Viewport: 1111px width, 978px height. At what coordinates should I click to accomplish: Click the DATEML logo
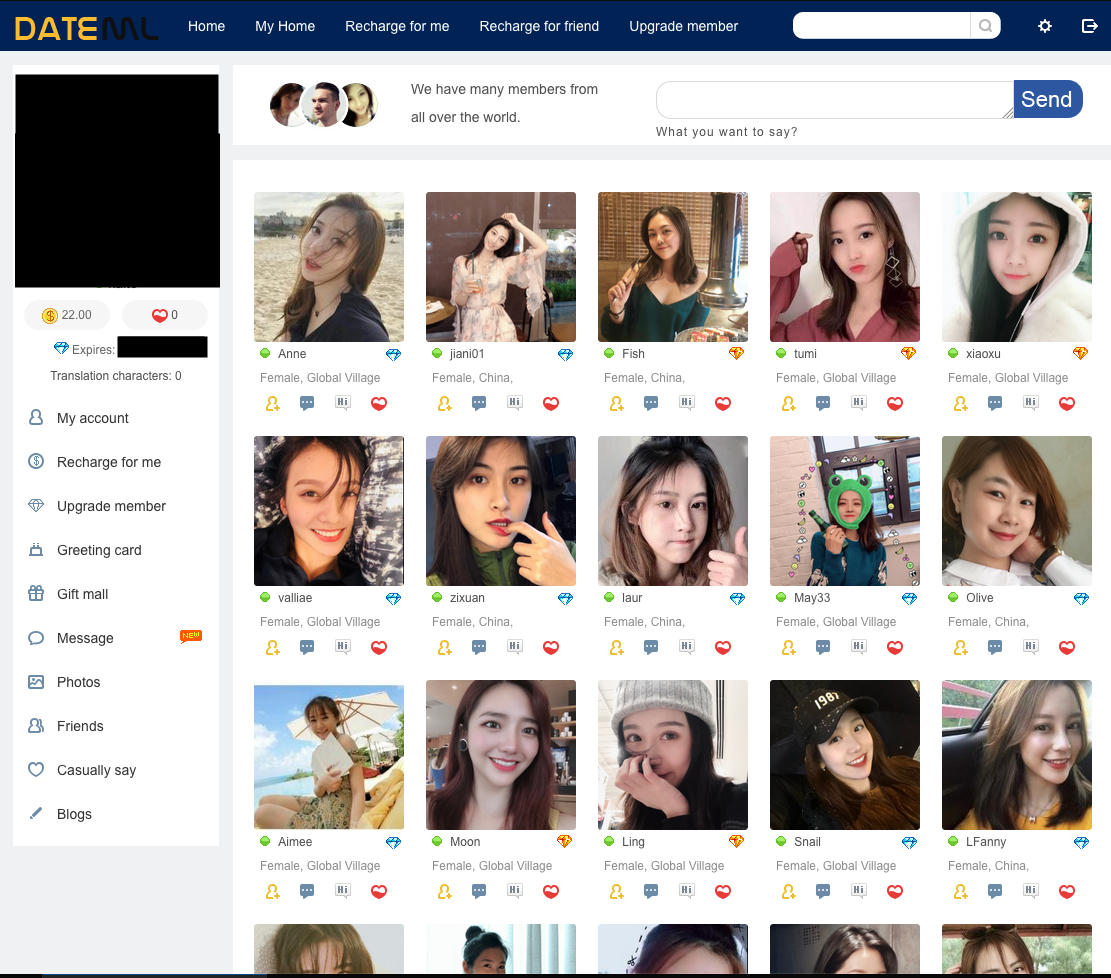click(x=86, y=28)
